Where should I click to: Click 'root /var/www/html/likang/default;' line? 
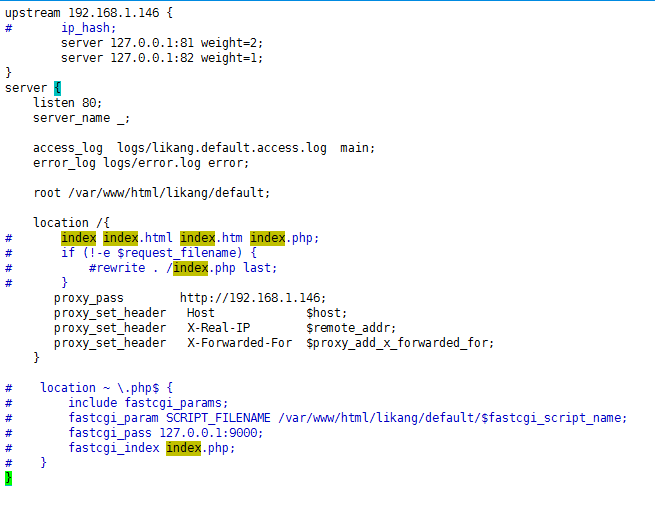(152, 193)
